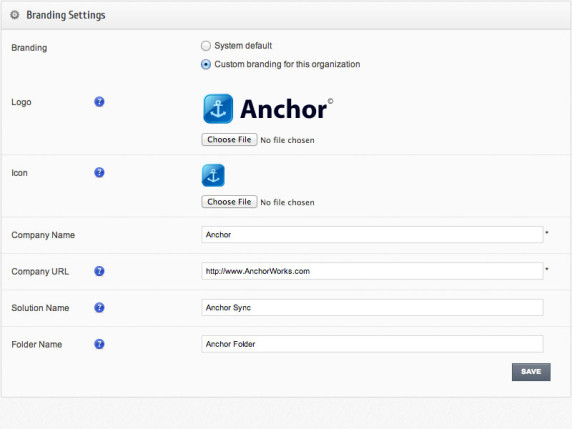Select Custom branding for this organization
Screen dimensions: 572x429
[206, 65]
